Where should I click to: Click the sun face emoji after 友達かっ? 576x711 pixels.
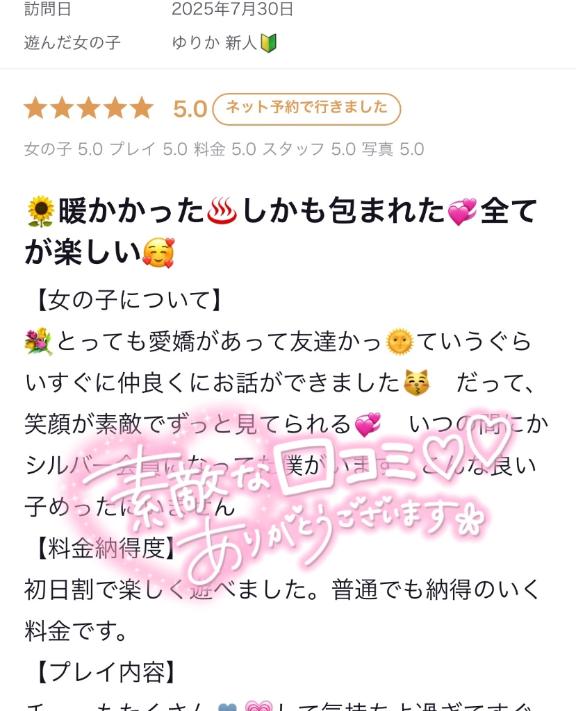[400, 342]
